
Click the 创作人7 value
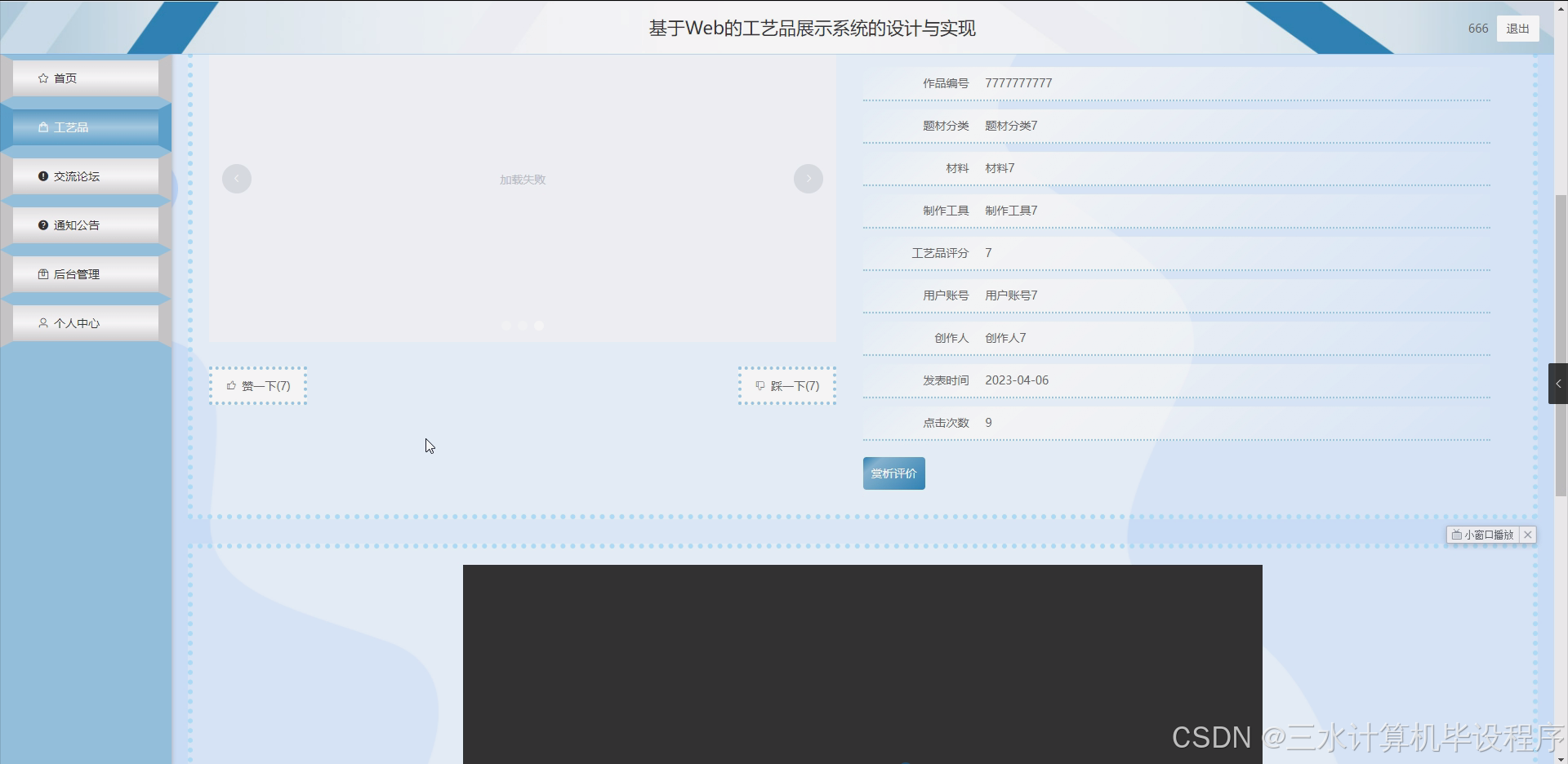coord(1005,338)
